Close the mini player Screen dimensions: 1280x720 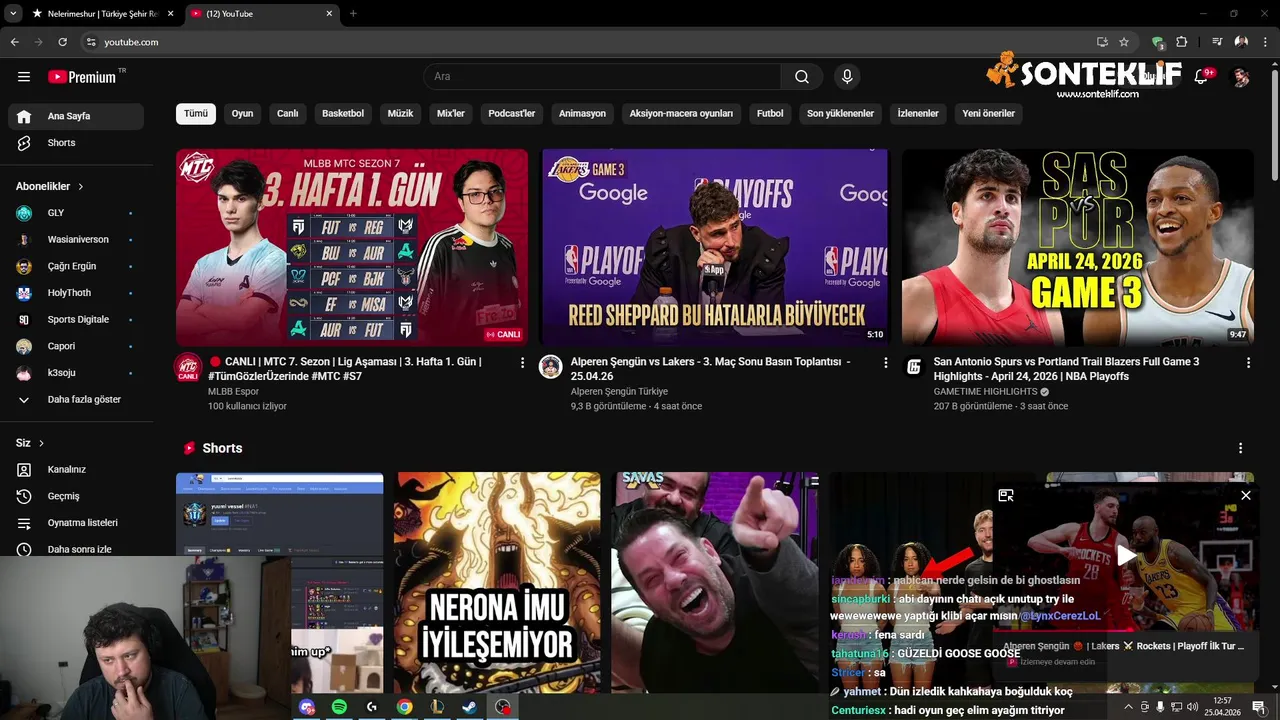pos(1246,495)
